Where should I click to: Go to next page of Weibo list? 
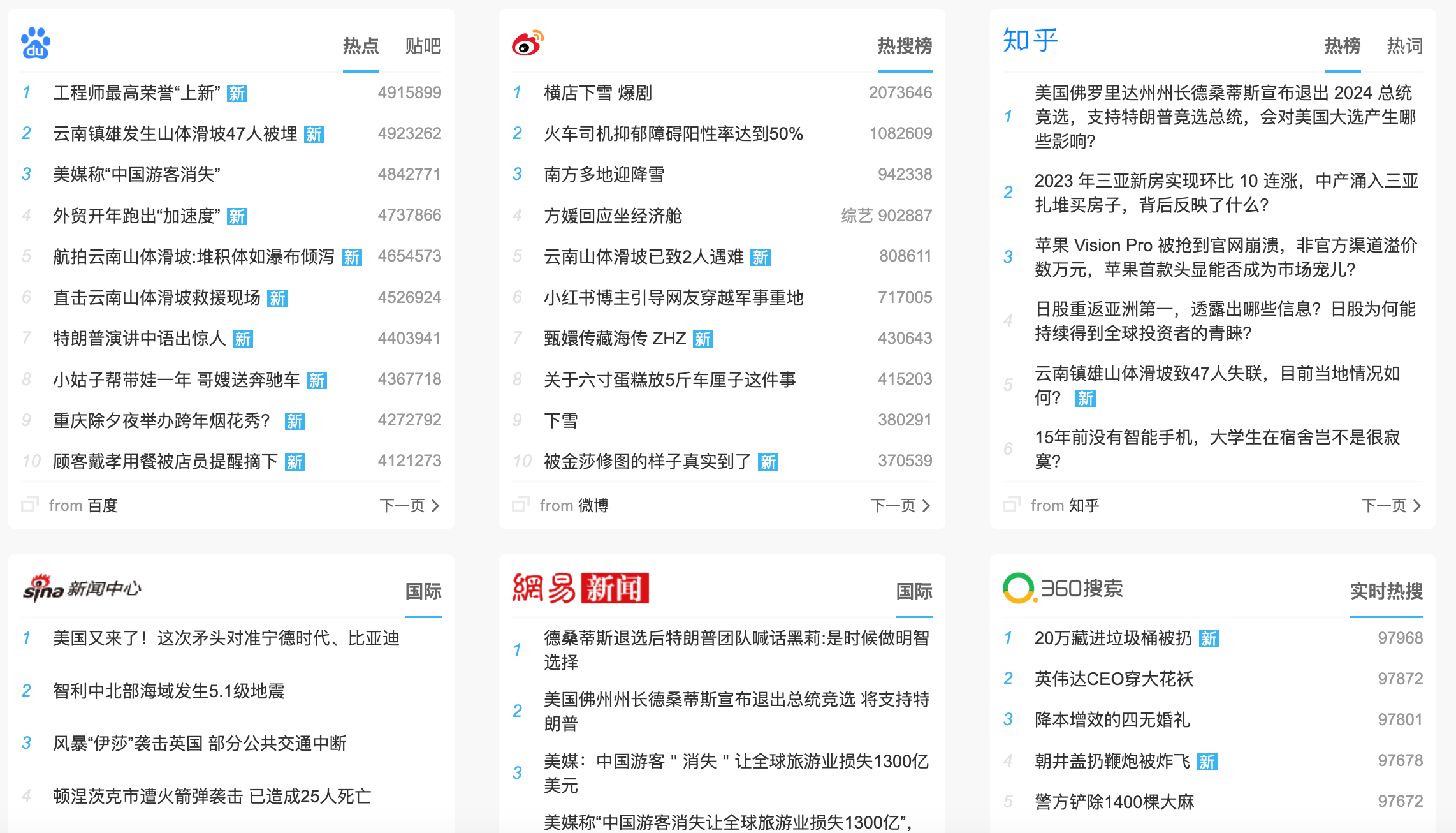pos(900,506)
